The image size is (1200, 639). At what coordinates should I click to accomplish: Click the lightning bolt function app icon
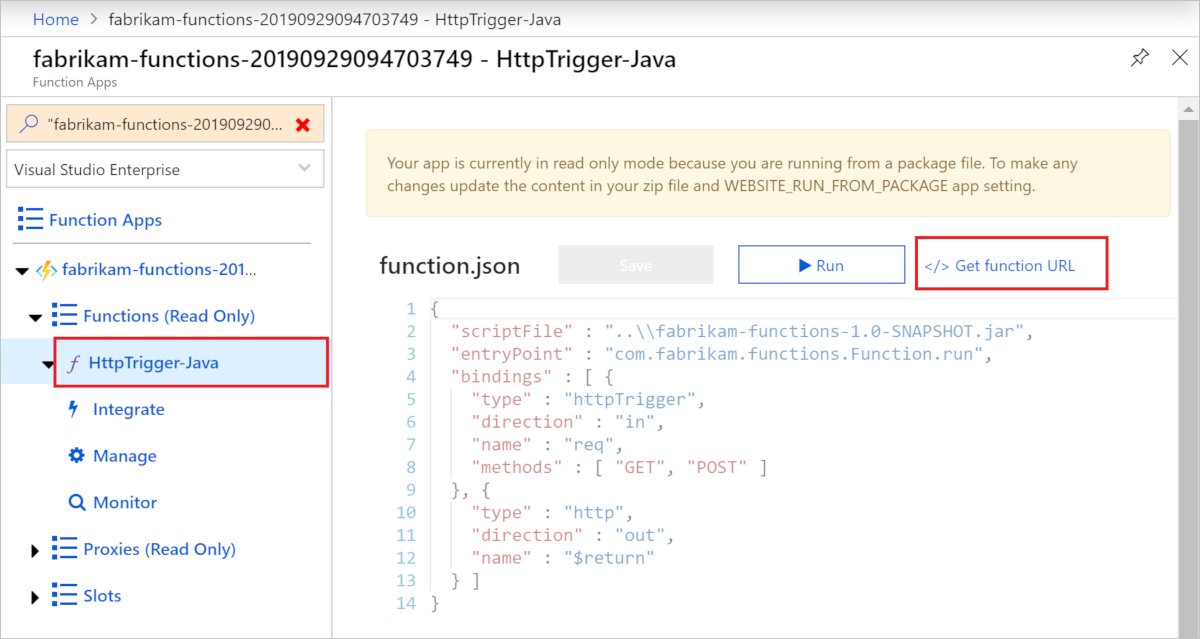point(46,270)
